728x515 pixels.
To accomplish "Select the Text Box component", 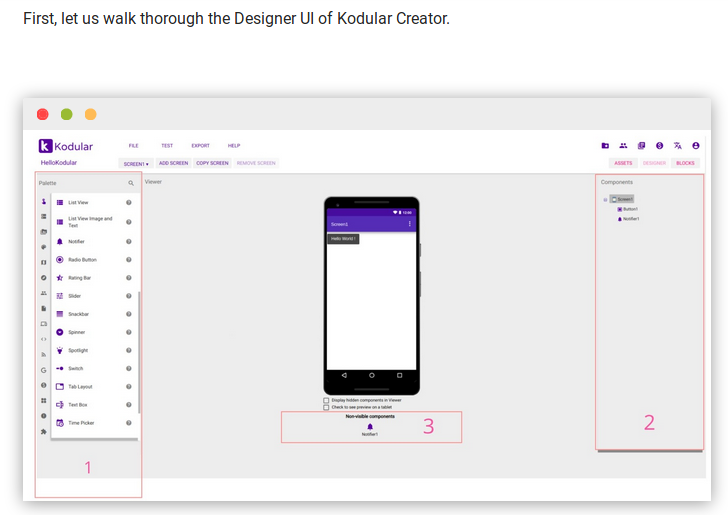I will (x=94, y=404).
